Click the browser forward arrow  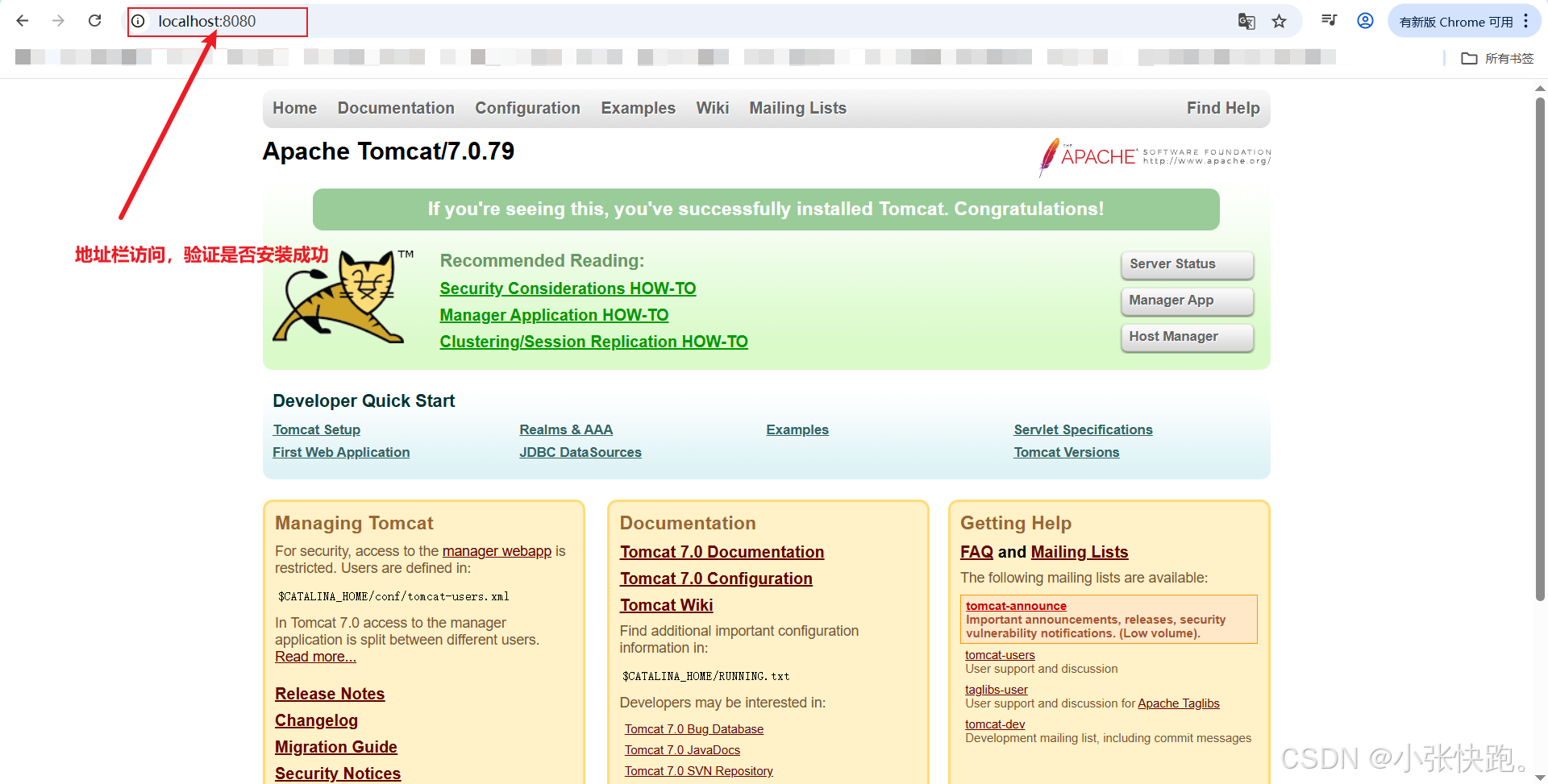[x=58, y=21]
